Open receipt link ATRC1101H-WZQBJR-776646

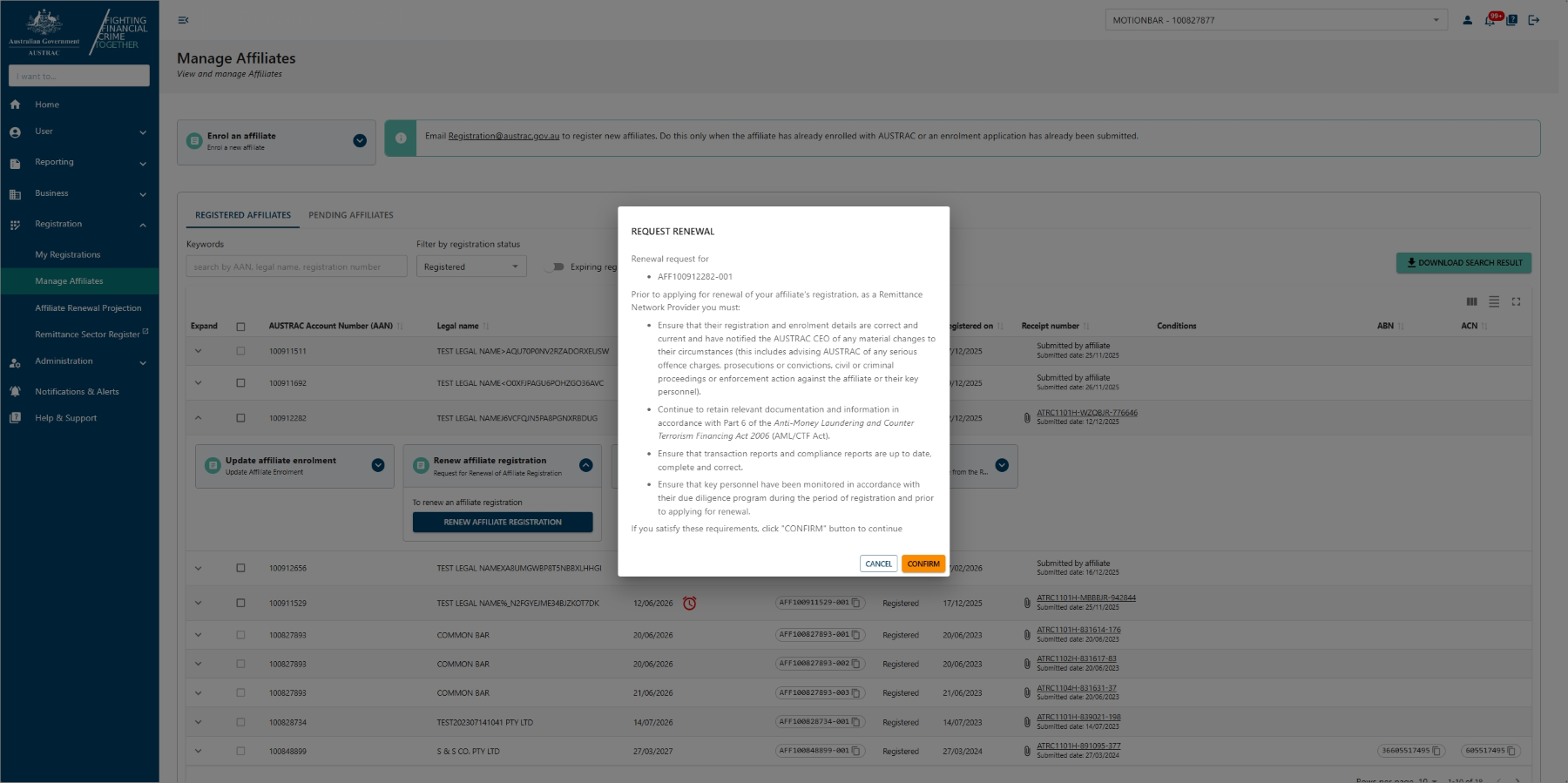[x=1087, y=413]
